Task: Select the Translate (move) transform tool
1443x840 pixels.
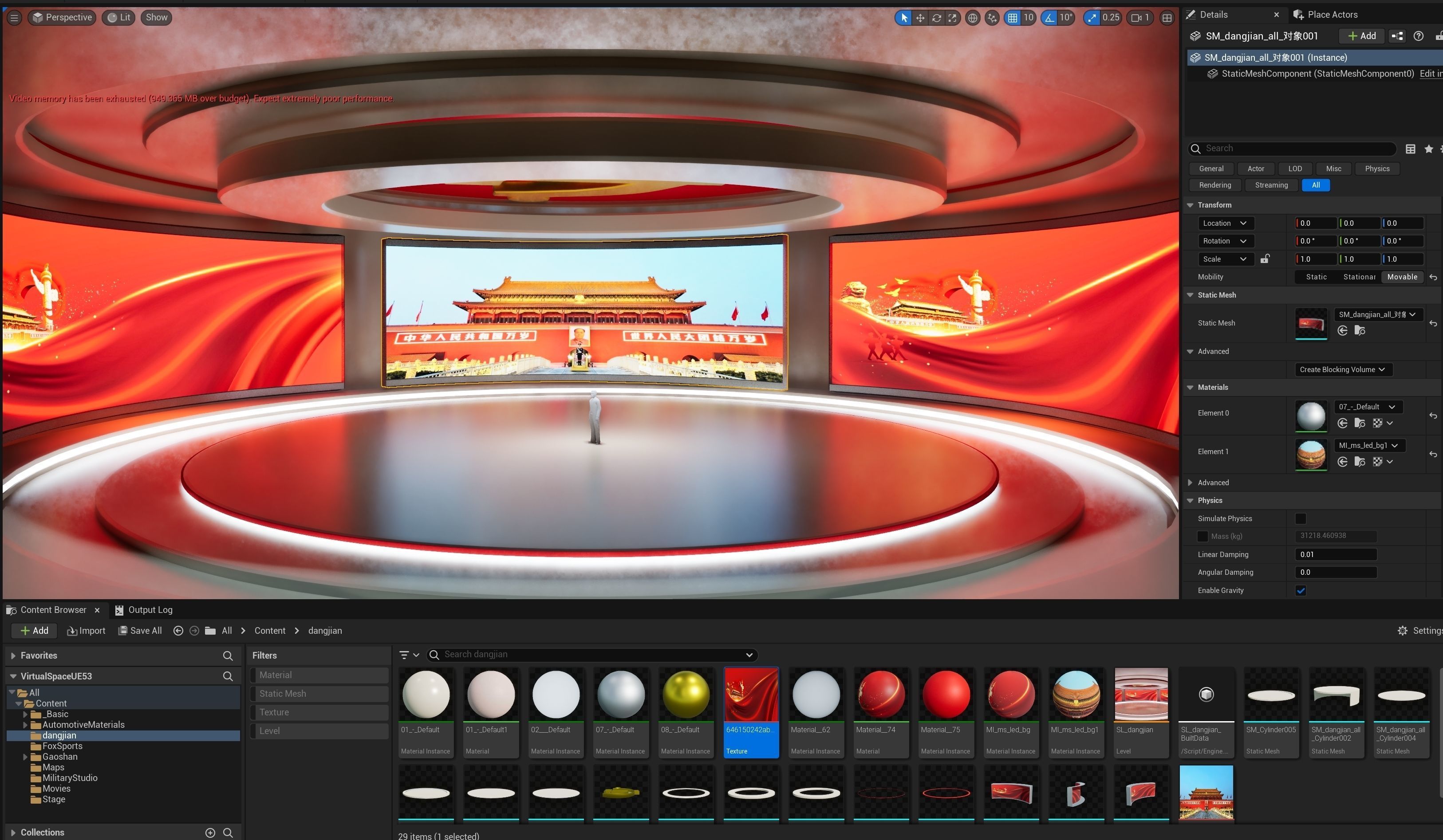Action: (x=920, y=18)
